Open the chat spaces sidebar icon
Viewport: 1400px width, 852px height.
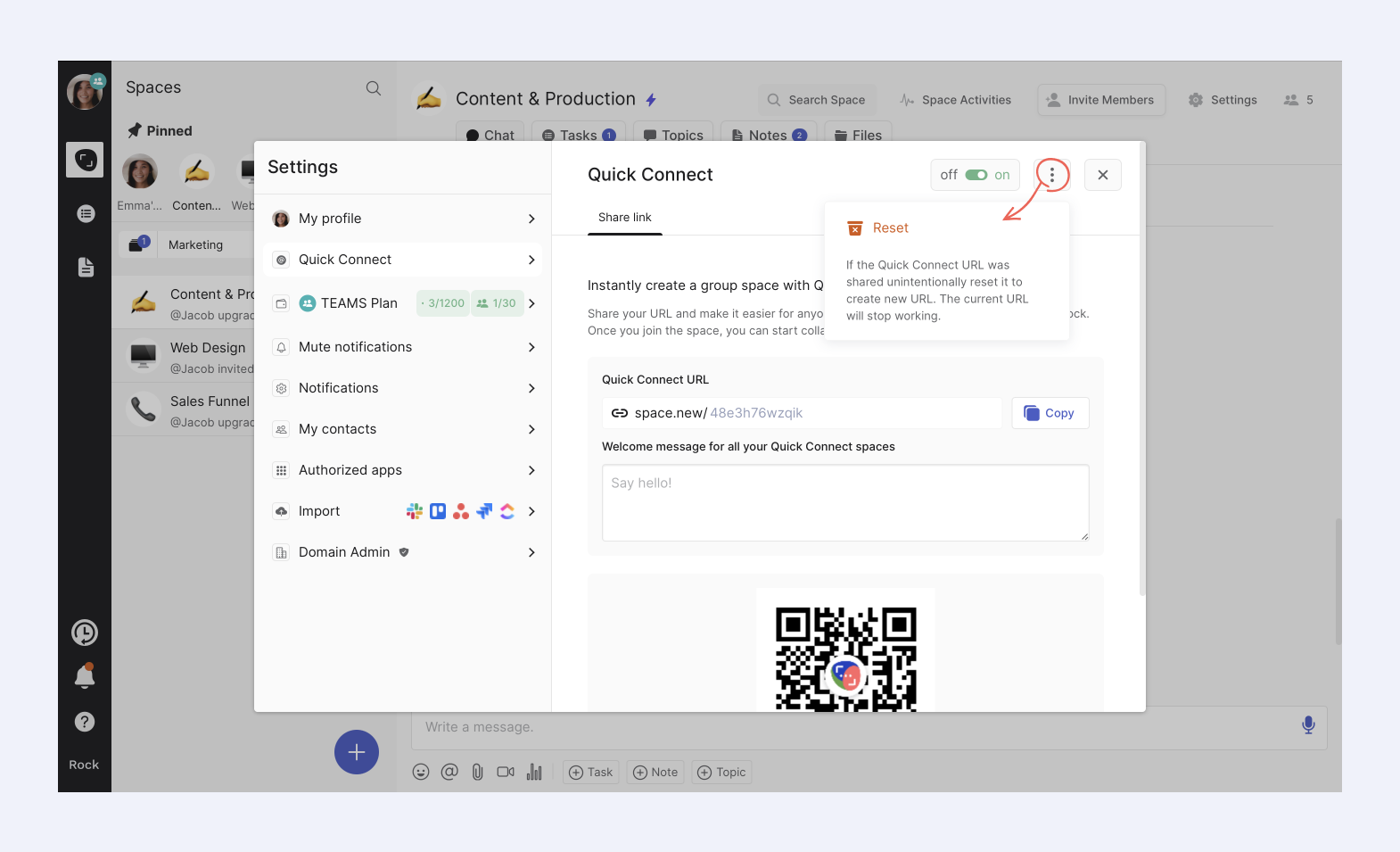85,160
